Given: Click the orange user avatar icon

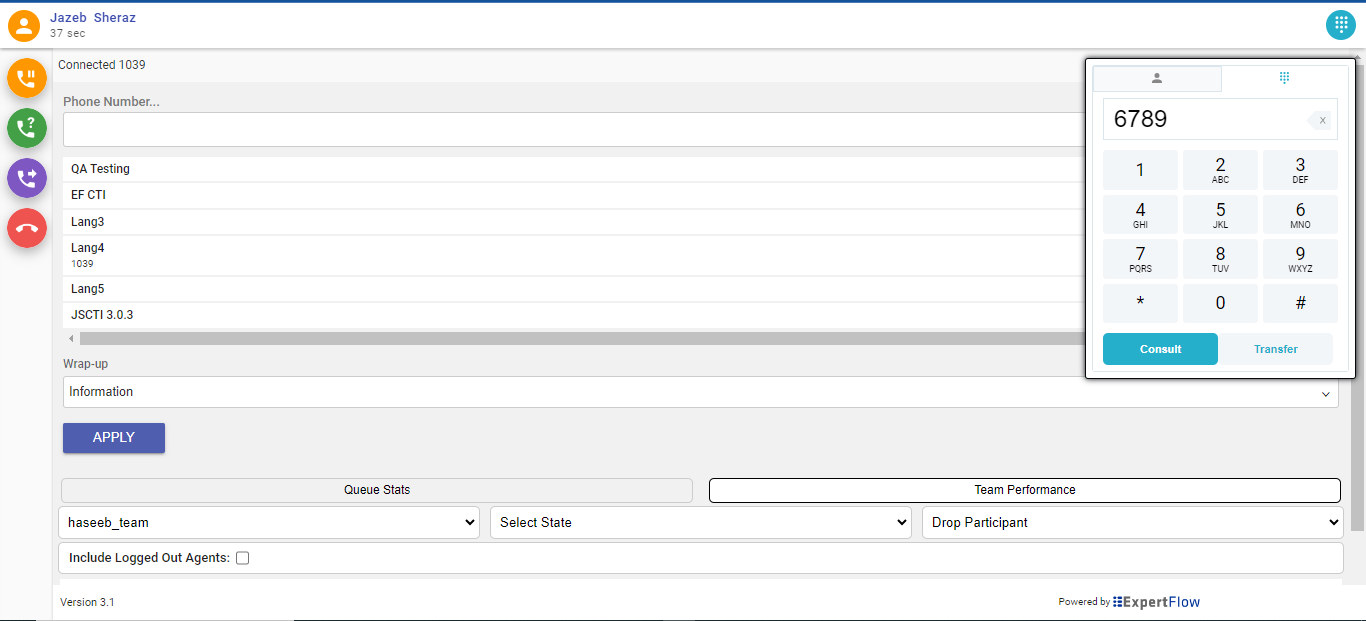Looking at the screenshot, I should click(24, 25).
